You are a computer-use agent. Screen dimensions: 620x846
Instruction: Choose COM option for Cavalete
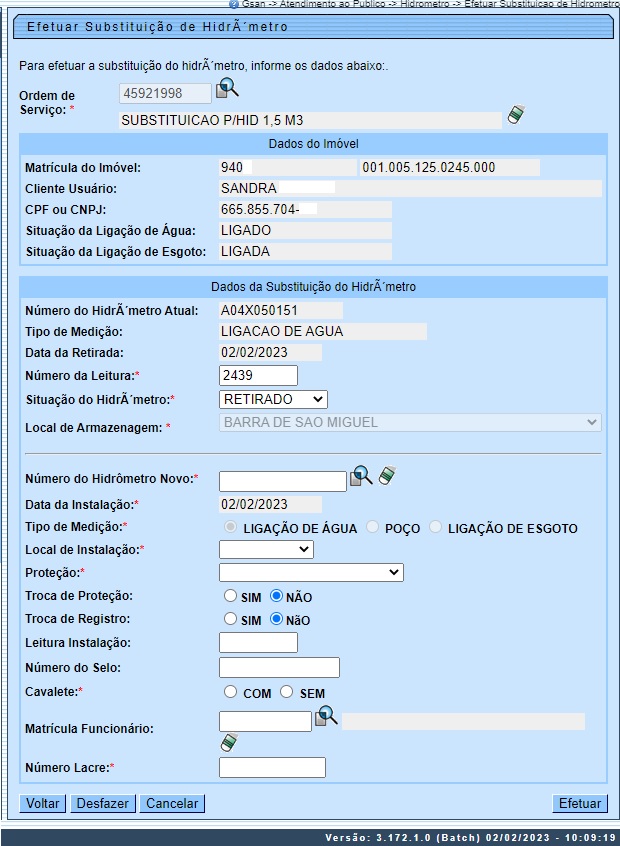tap(231, 692)
